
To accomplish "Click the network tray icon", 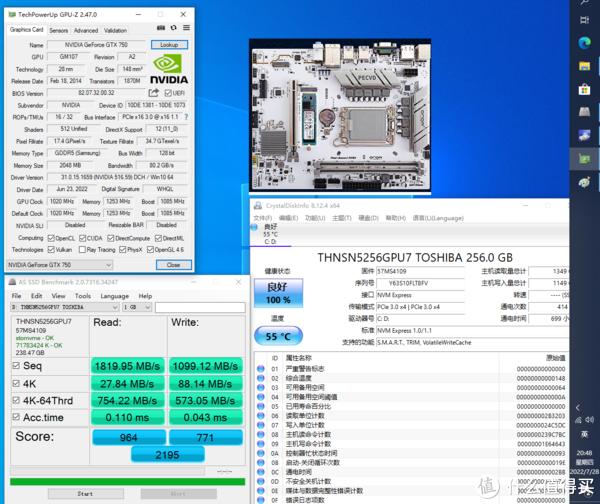I will (x=578, y=420).
